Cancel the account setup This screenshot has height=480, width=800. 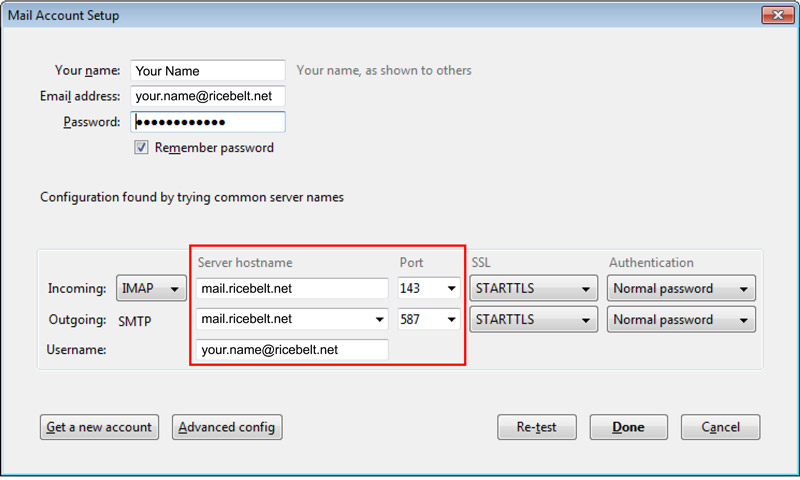(720, 427)
